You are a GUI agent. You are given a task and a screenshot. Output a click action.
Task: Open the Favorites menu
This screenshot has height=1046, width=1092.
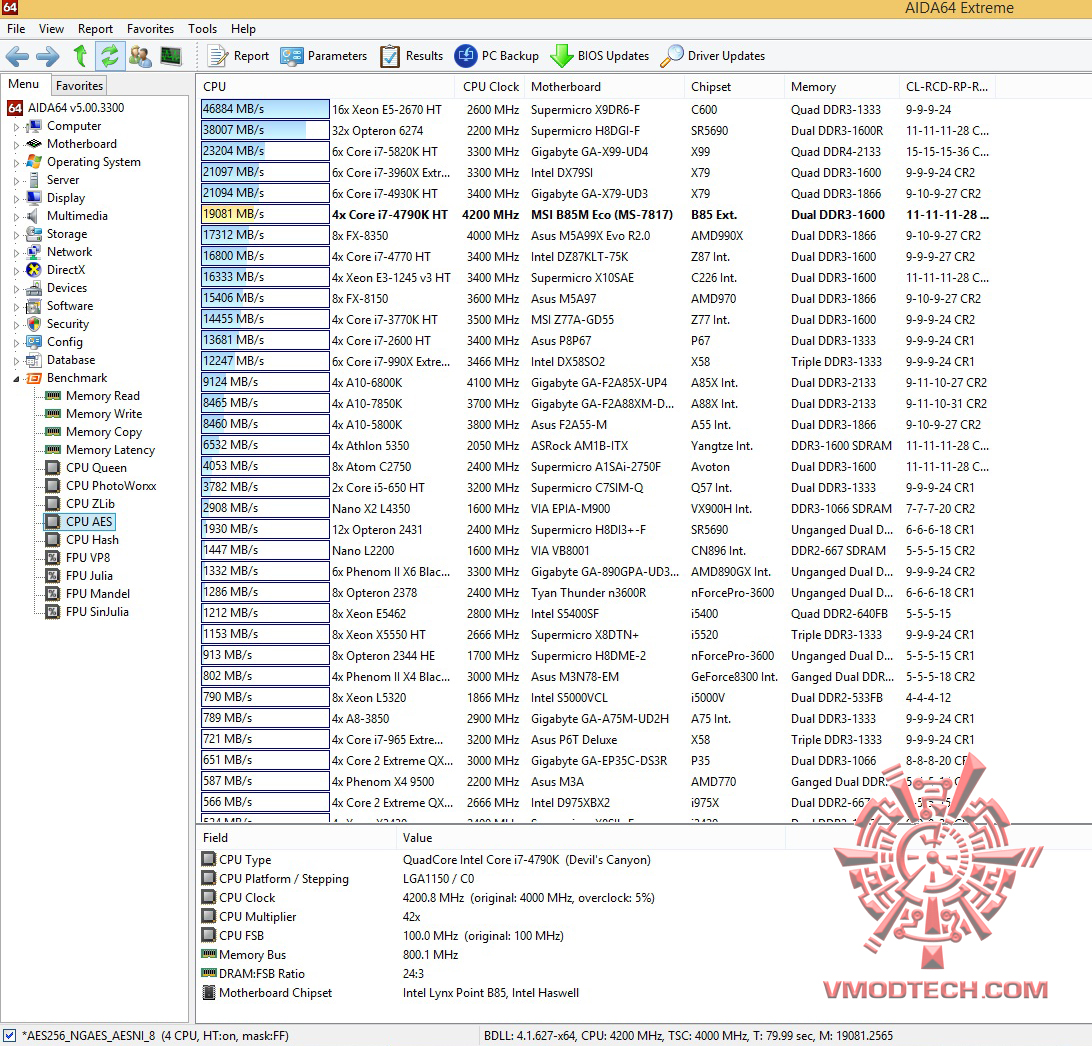(150, 29)
